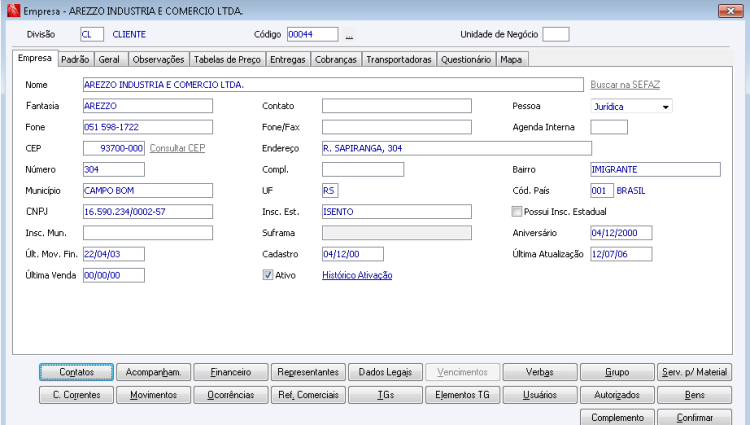Click the Dados Legais button
The image size is (750, 425).
click(386, 372)
